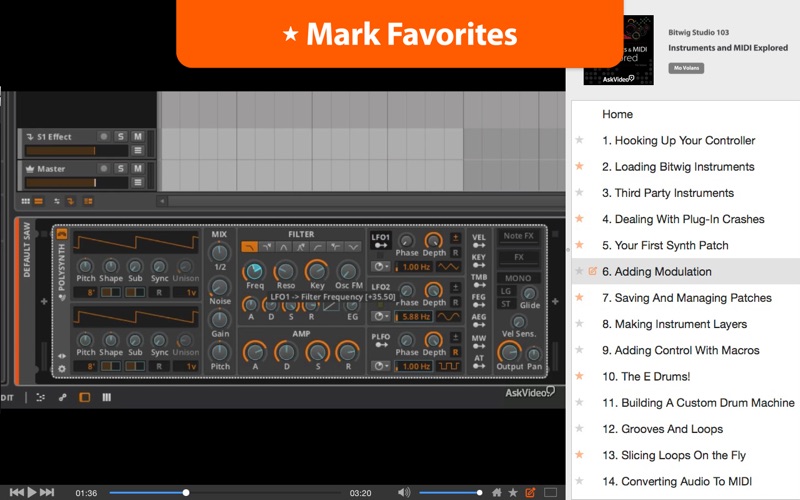Skip to the next video
This screenshot has width=800, height=500.
tap(47, 492)
